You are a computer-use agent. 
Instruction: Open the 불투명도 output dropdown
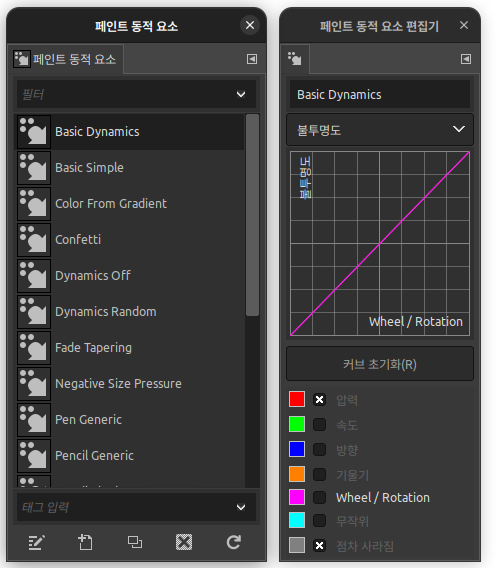click(380, 130)
